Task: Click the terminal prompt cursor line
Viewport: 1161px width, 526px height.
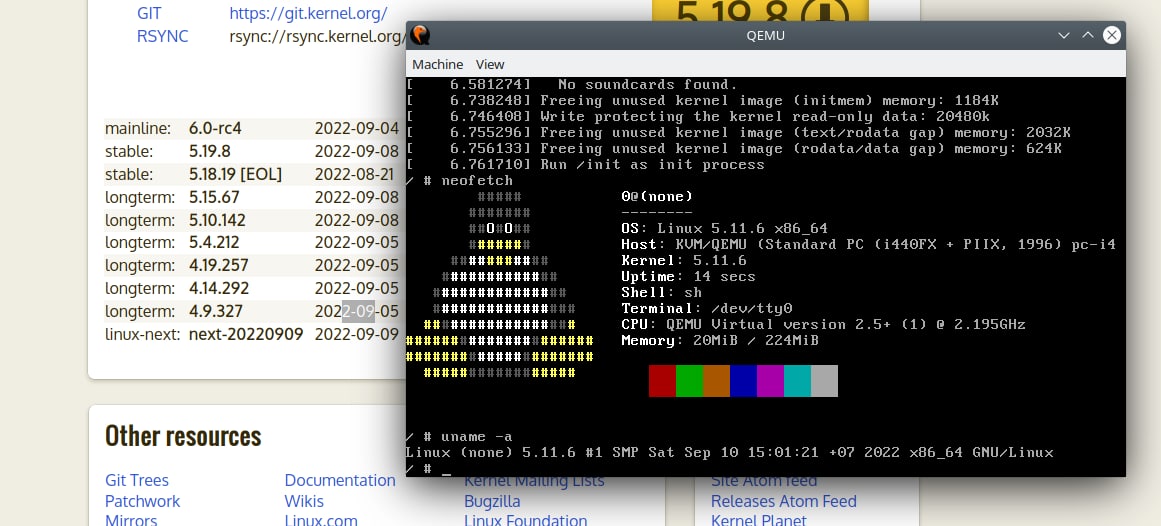Action: (x=428, y=469)
